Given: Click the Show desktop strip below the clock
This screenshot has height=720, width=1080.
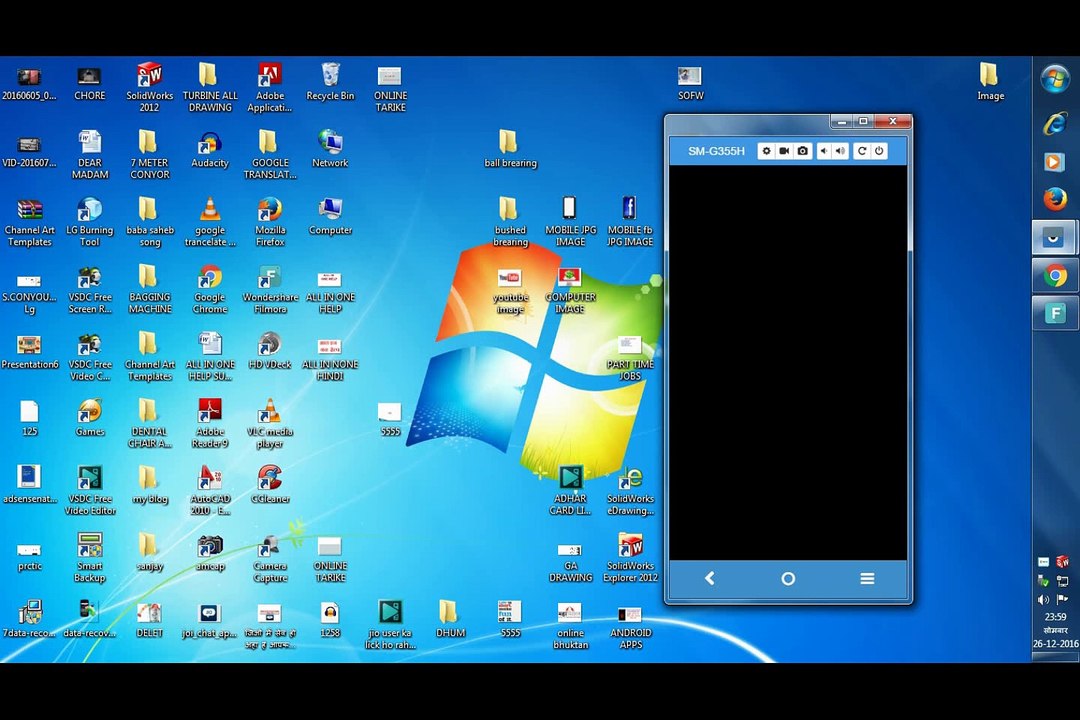Looking at the screenshot, I should (x=1055, y=657).
